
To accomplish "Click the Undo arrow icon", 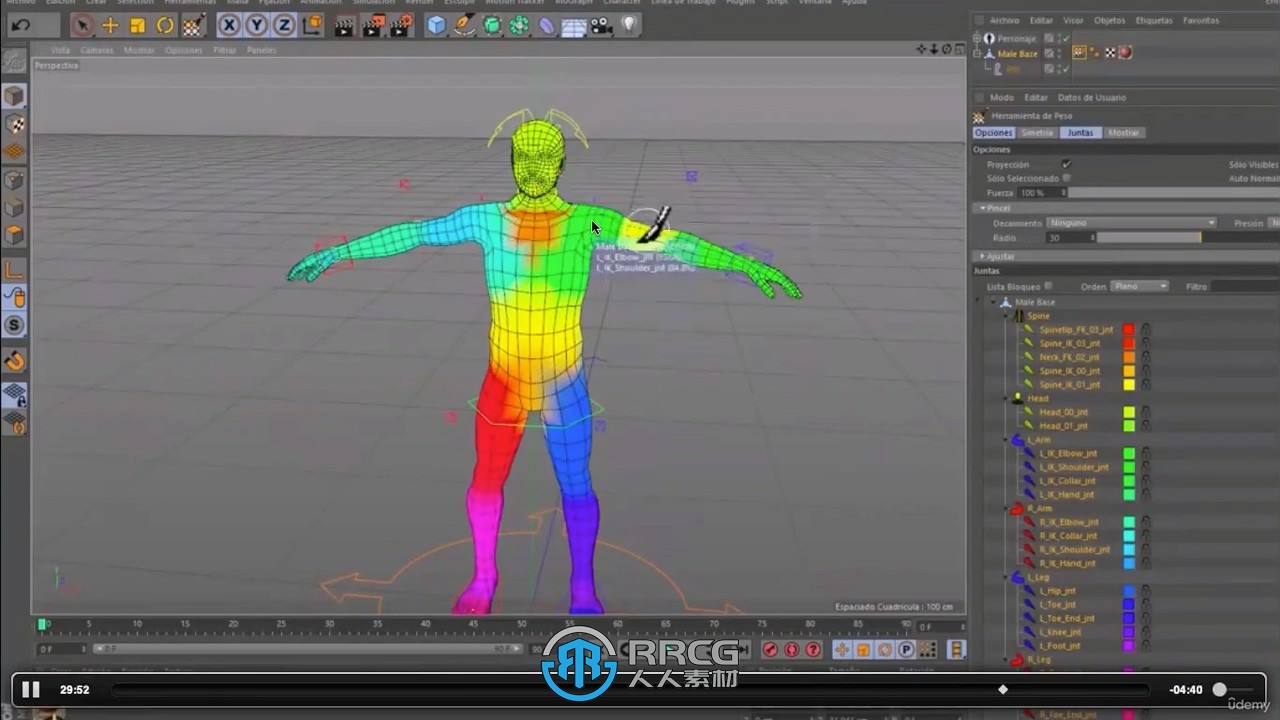I will [x=21, y=25].
